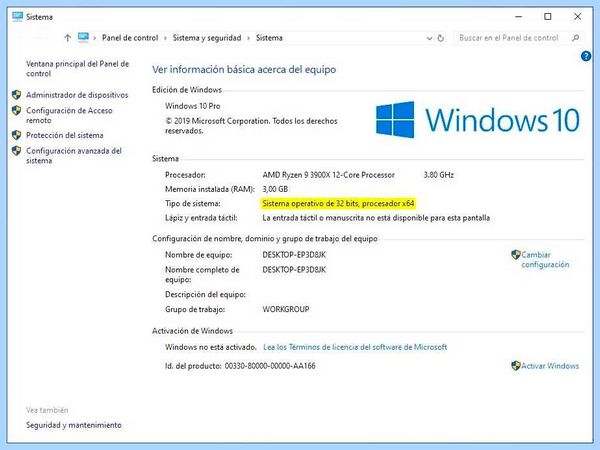Click the Activación de Windows section label
Image resolution: width=600 pixels, height=450 pixels.
[192, 331]
